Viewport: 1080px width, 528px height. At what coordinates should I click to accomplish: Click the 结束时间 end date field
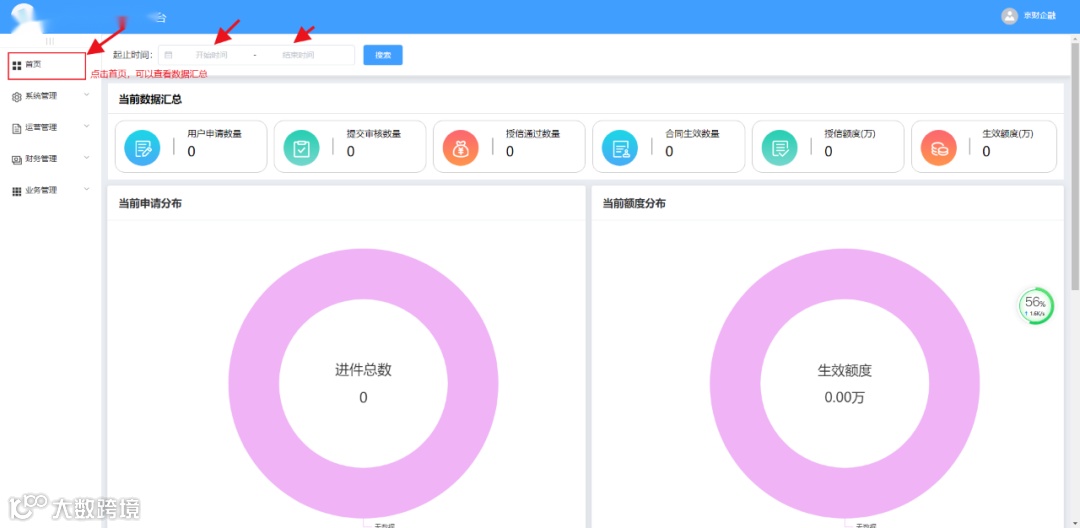tap(298, 55)
